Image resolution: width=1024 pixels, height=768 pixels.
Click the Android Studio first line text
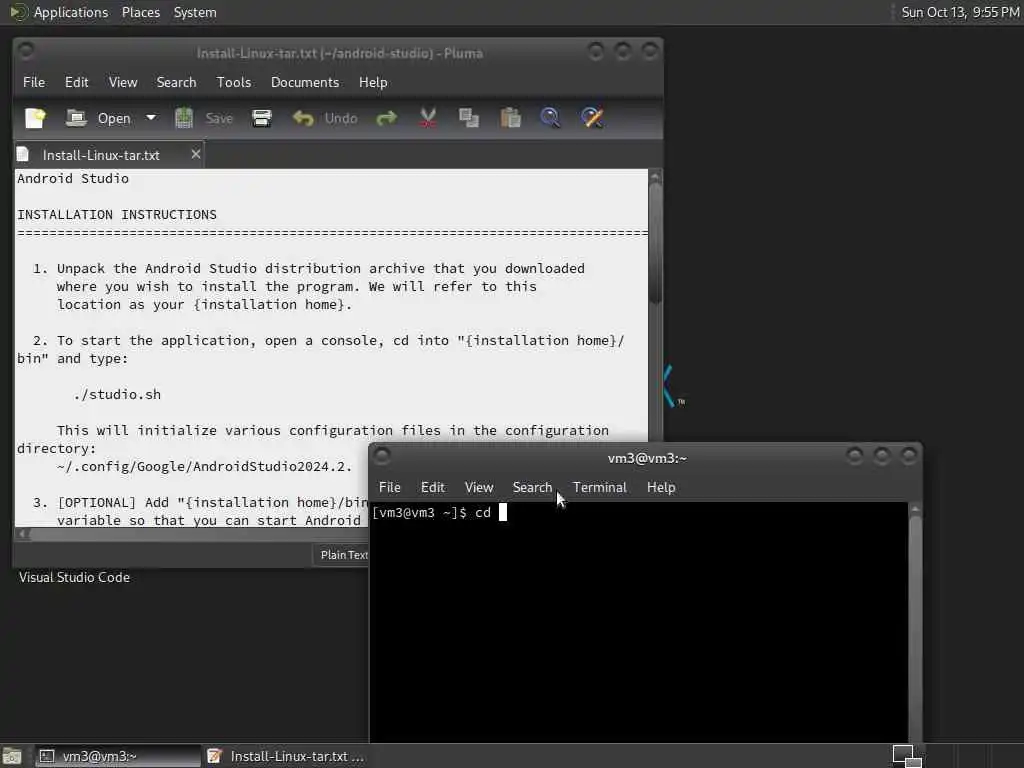click(x=73, y=178)
